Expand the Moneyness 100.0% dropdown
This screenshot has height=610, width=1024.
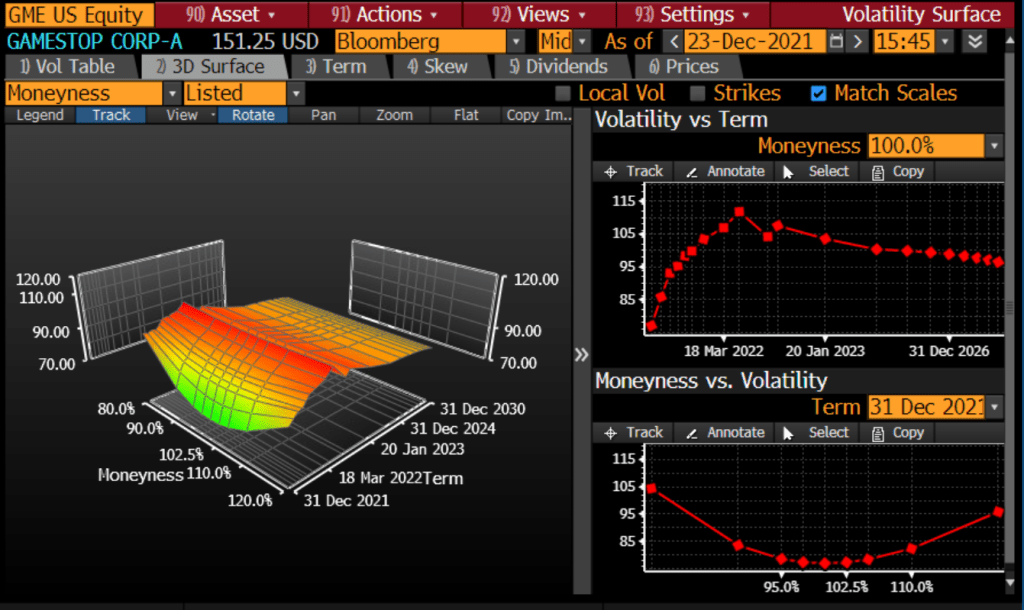pos(993,146)
